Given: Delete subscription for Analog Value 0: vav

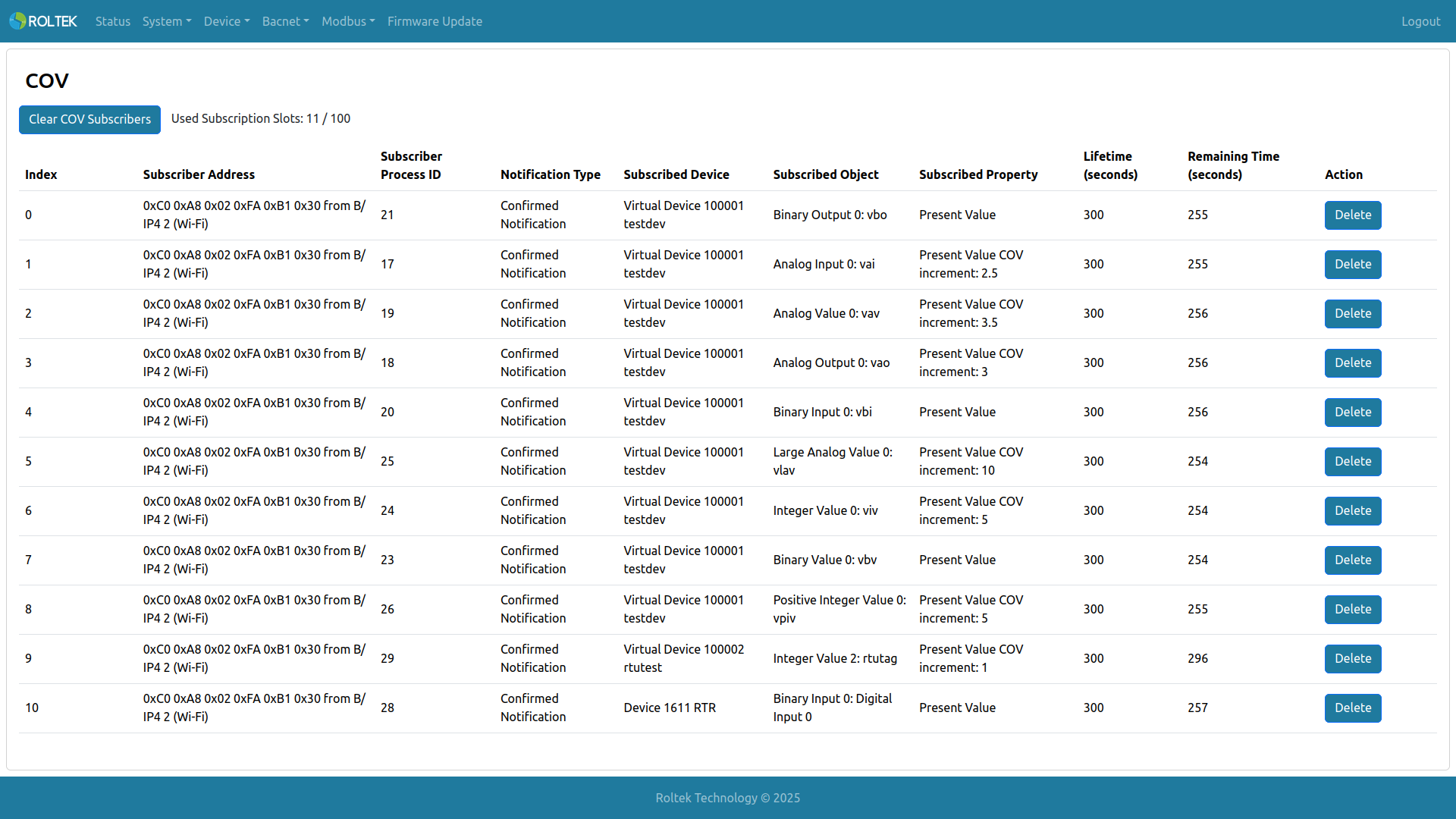Looking at the screenshot, I should click(1353, 313).
